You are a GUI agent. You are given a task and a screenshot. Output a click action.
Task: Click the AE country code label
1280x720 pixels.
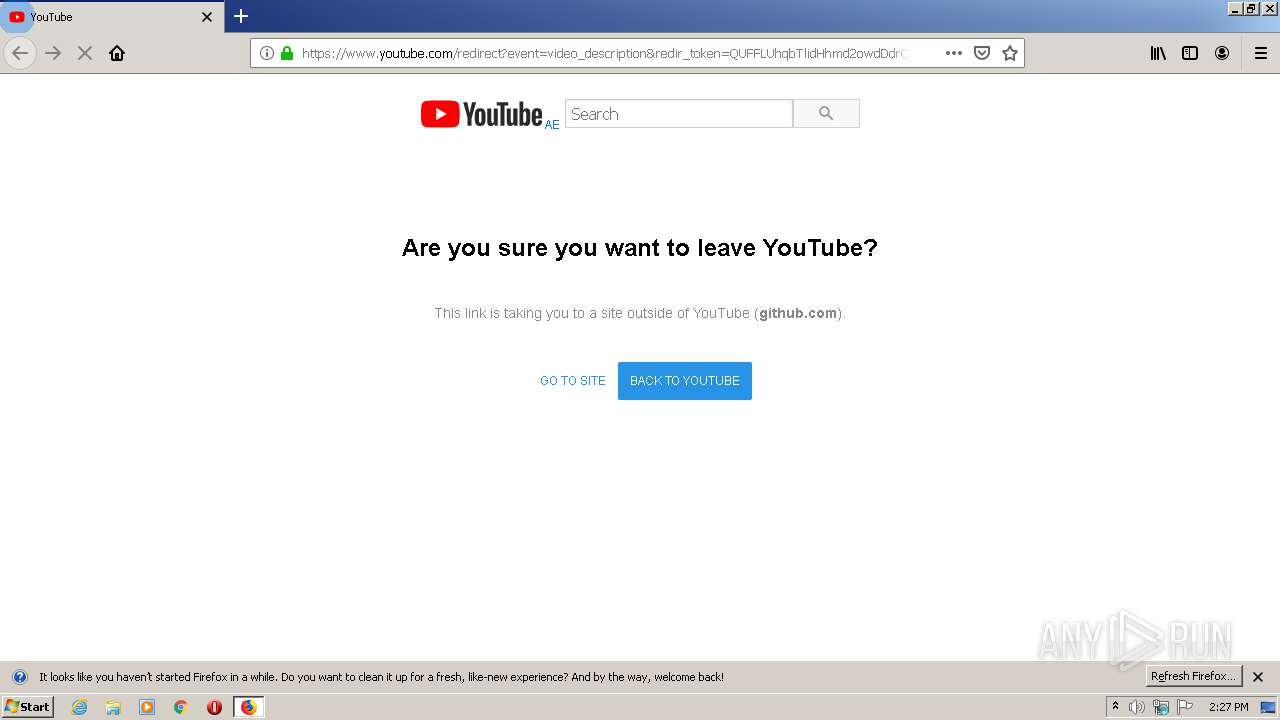pyautogui.click(x=552, y=125)
